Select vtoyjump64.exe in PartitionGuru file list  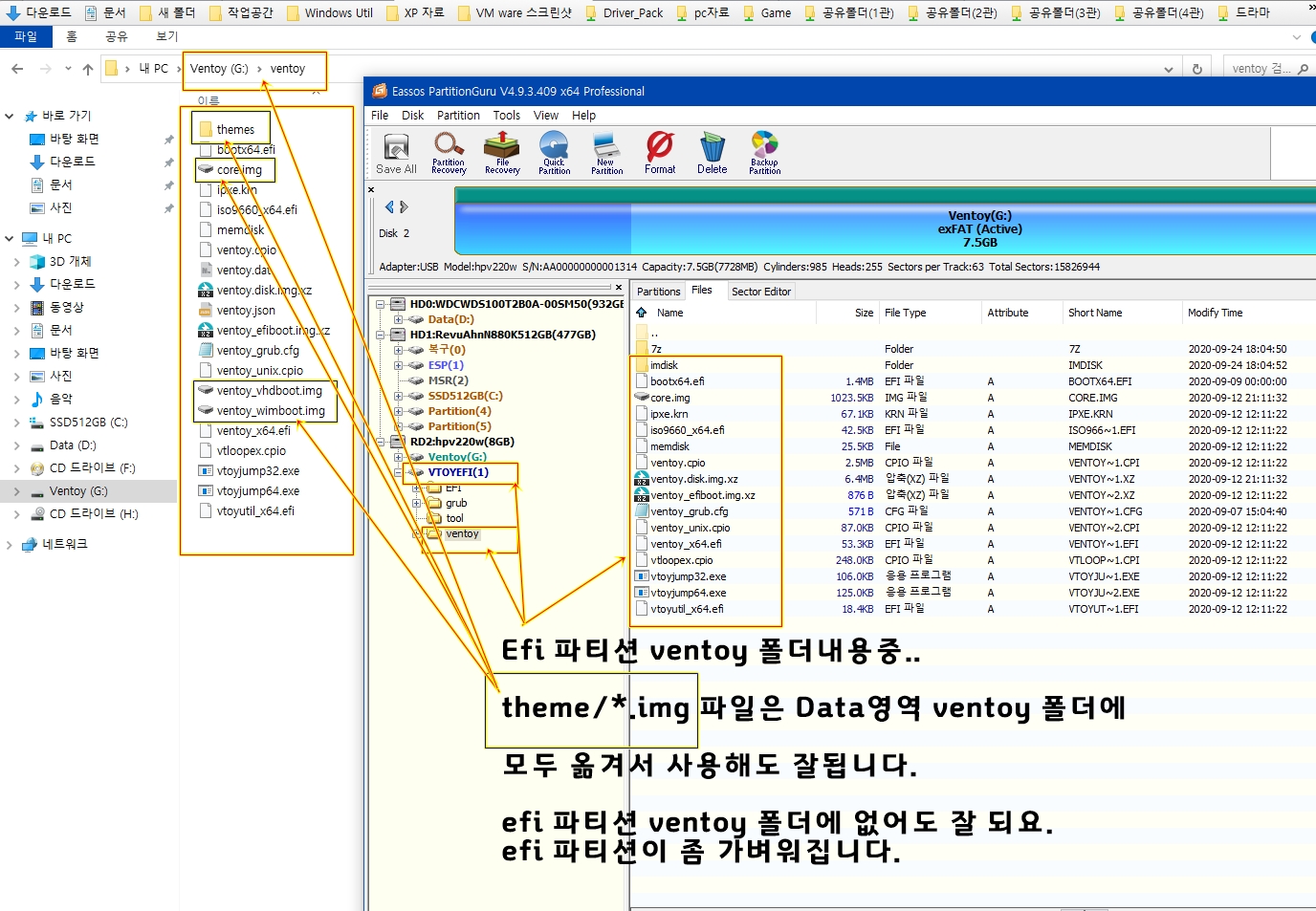(x=688, y=593)
